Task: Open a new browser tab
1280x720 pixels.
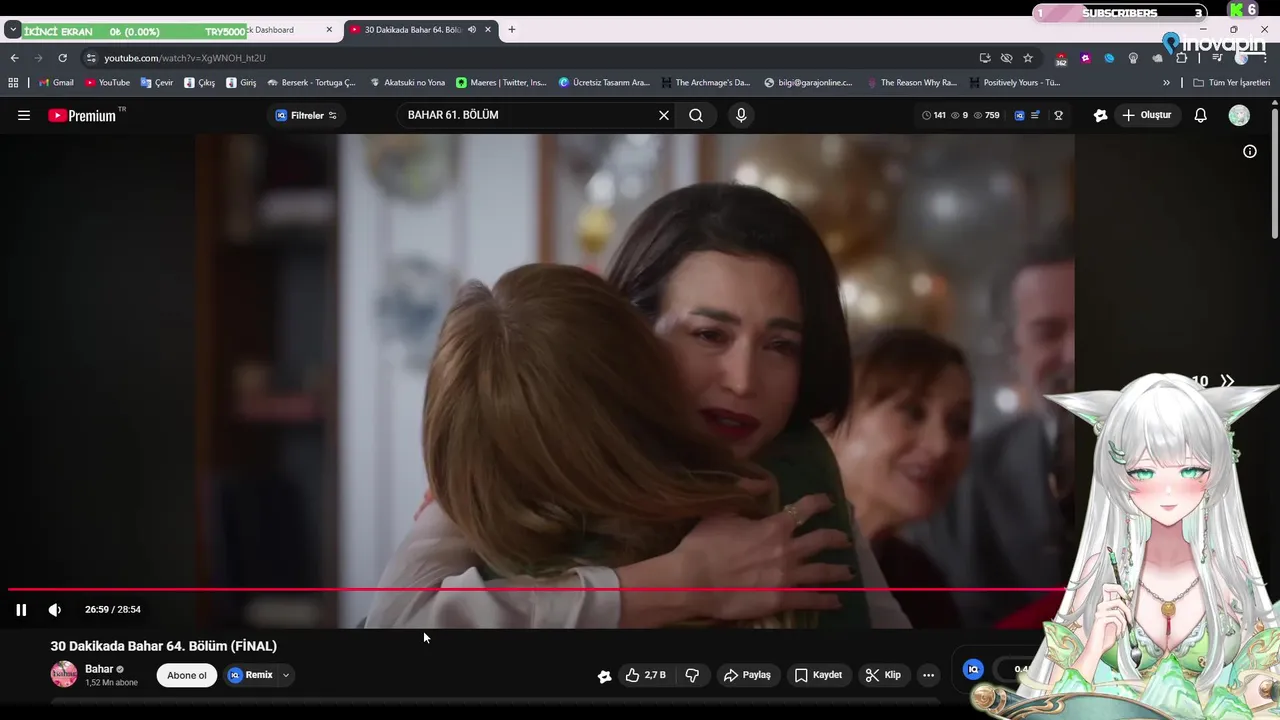Action: pos(512,29)
